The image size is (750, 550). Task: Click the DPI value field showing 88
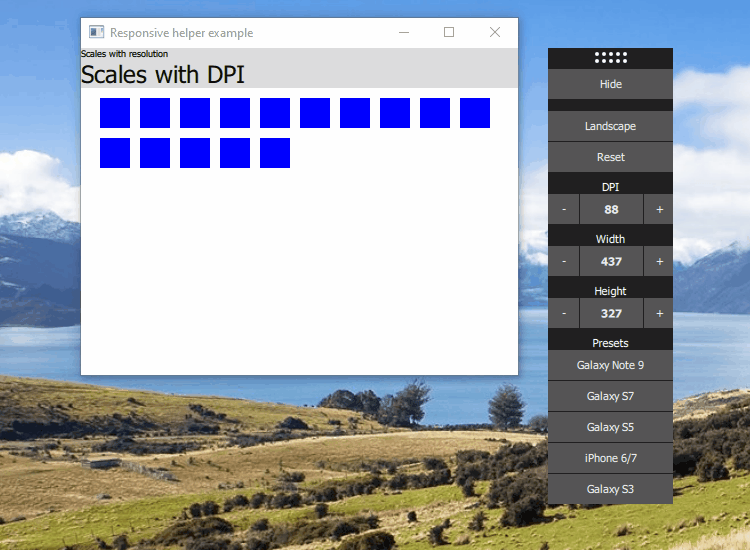611,209
